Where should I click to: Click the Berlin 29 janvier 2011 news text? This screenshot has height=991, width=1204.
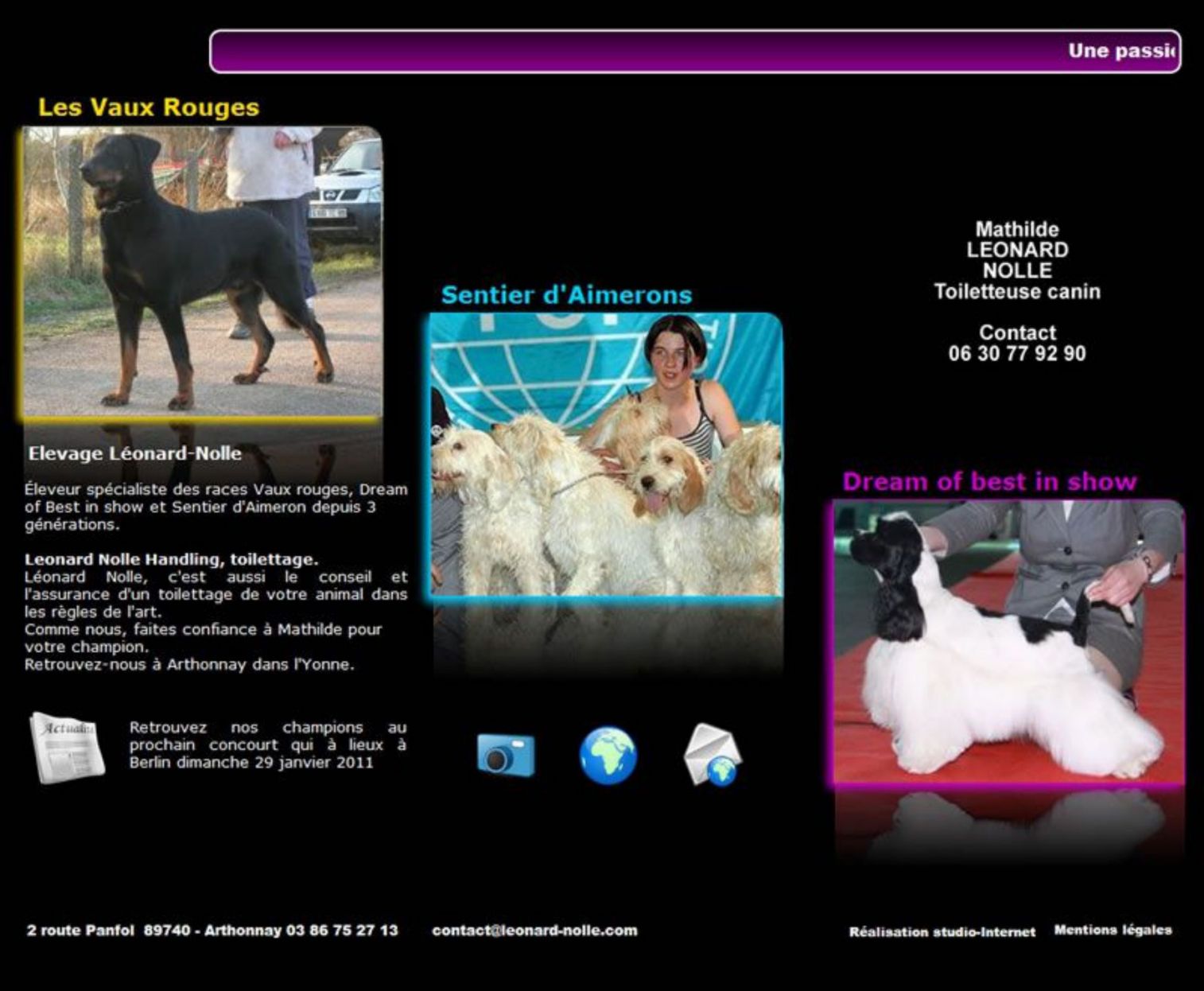(267, 745)
